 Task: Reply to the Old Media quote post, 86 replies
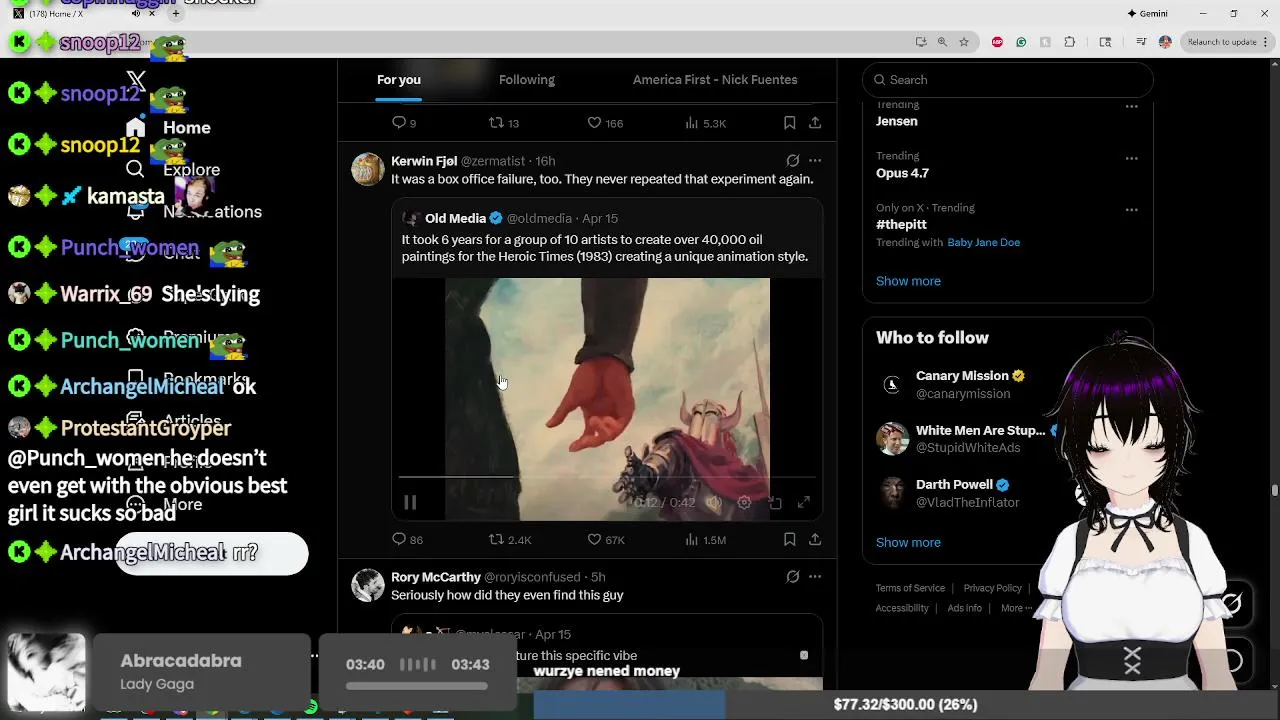[407, 540]
